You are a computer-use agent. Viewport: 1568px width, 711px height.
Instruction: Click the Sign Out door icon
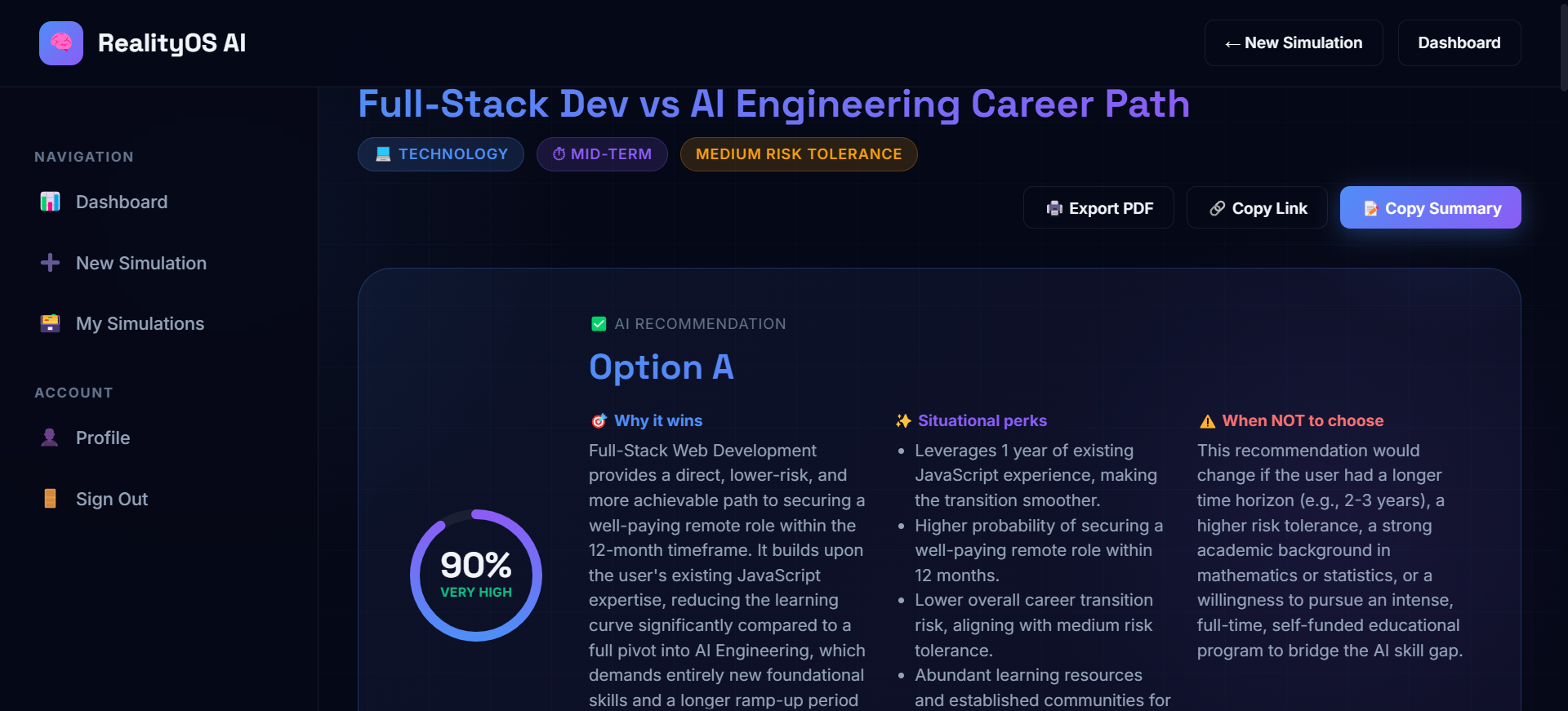click(50, 499)
